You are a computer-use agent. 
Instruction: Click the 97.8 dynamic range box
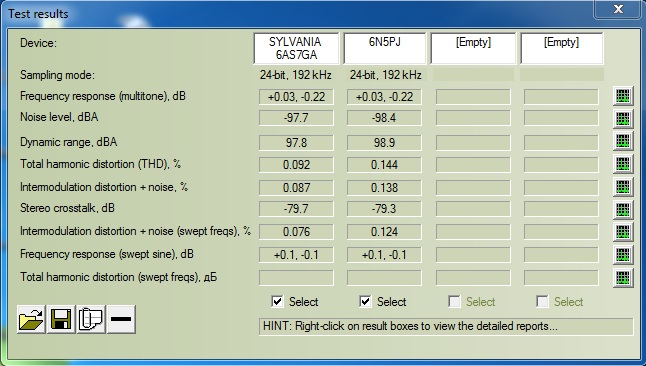296,143
